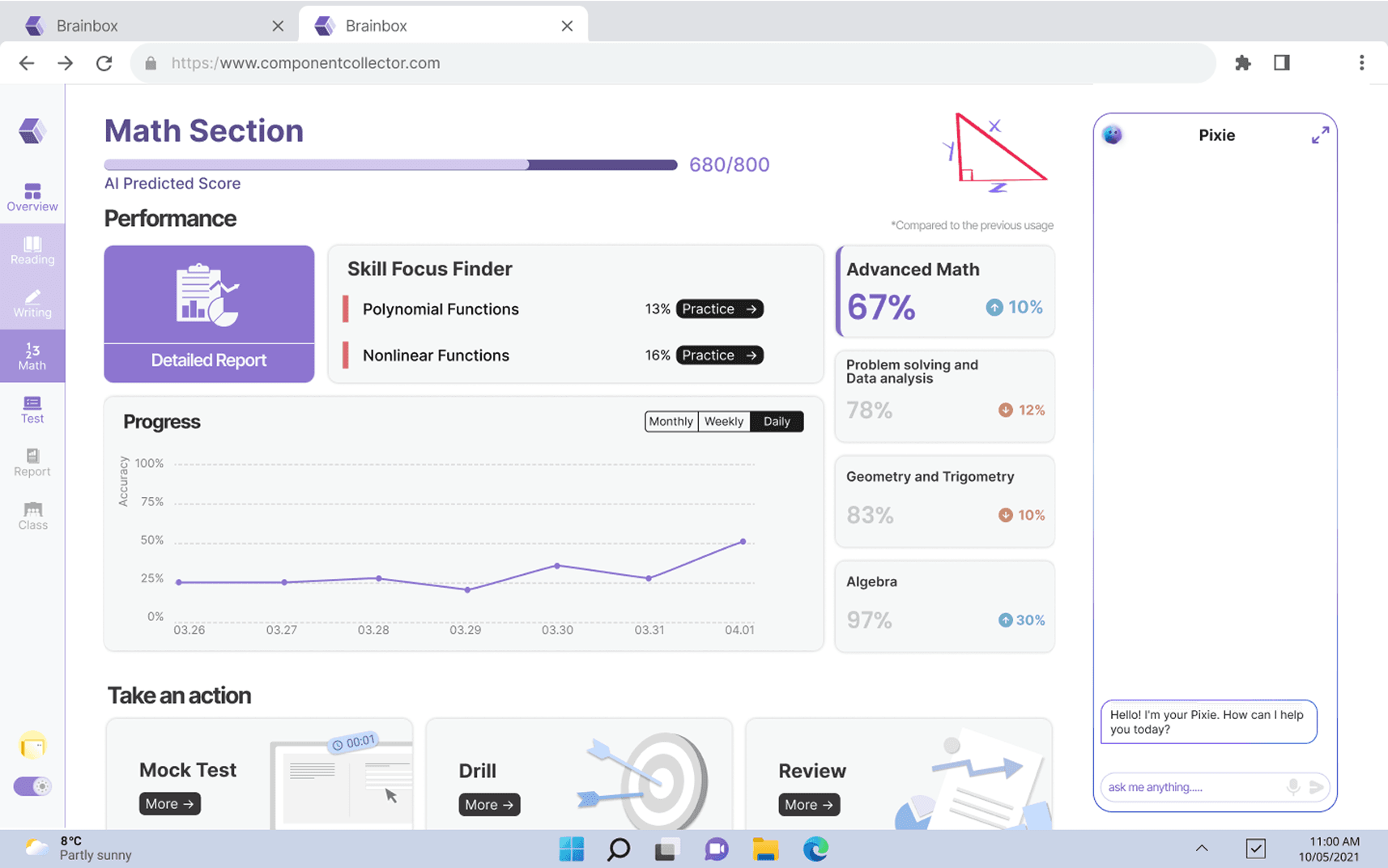Select the Problem solving and Data analysis card
This screenshot has height=868, width=1388.
pyautogui.click(x=945, y=396)
